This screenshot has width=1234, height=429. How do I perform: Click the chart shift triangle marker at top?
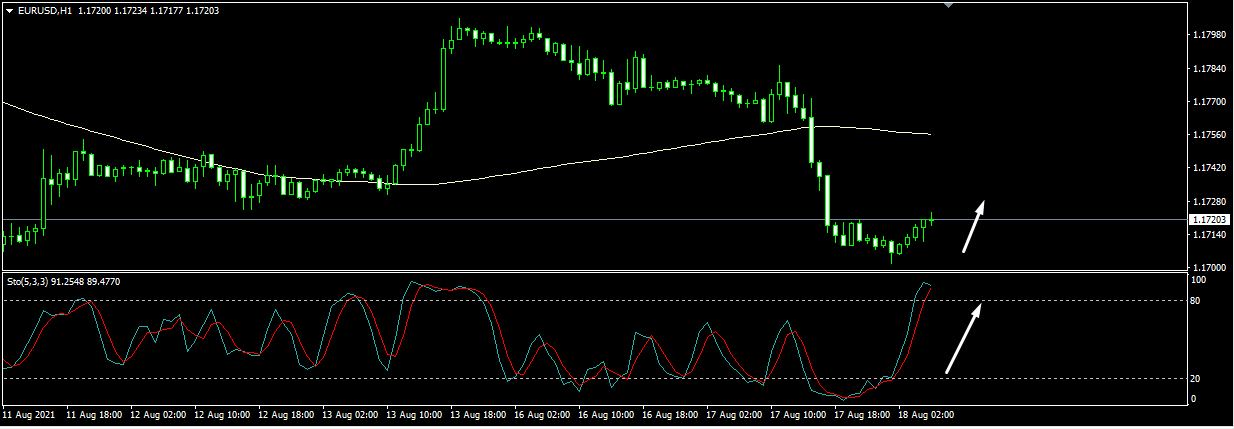pos(949,5)
